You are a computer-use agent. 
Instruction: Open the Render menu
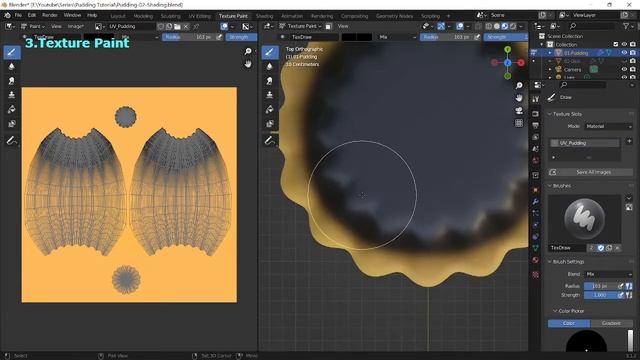pos(50,15)
